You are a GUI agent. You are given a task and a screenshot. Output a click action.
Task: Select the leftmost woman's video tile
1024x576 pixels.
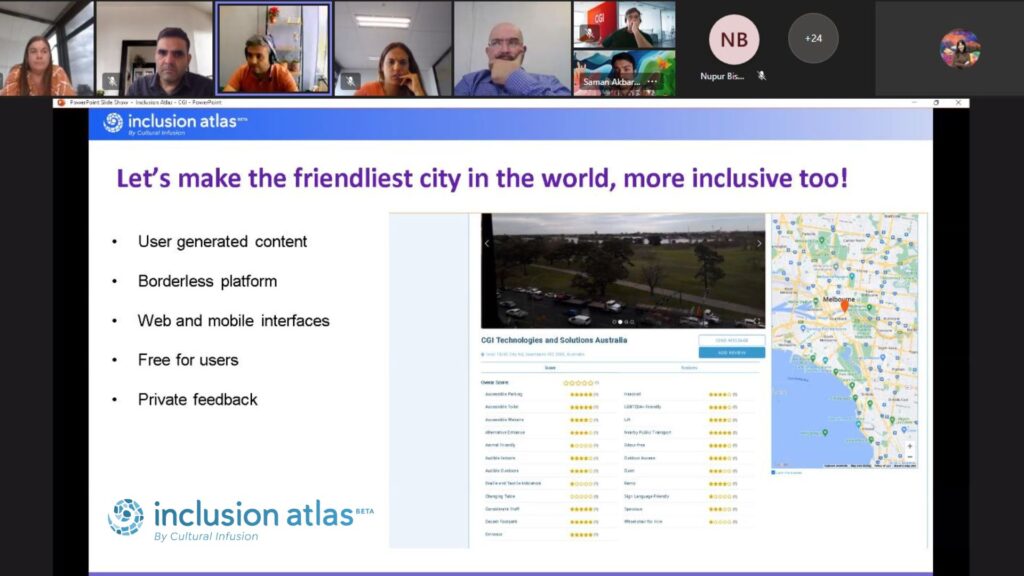tap(47, 48)
